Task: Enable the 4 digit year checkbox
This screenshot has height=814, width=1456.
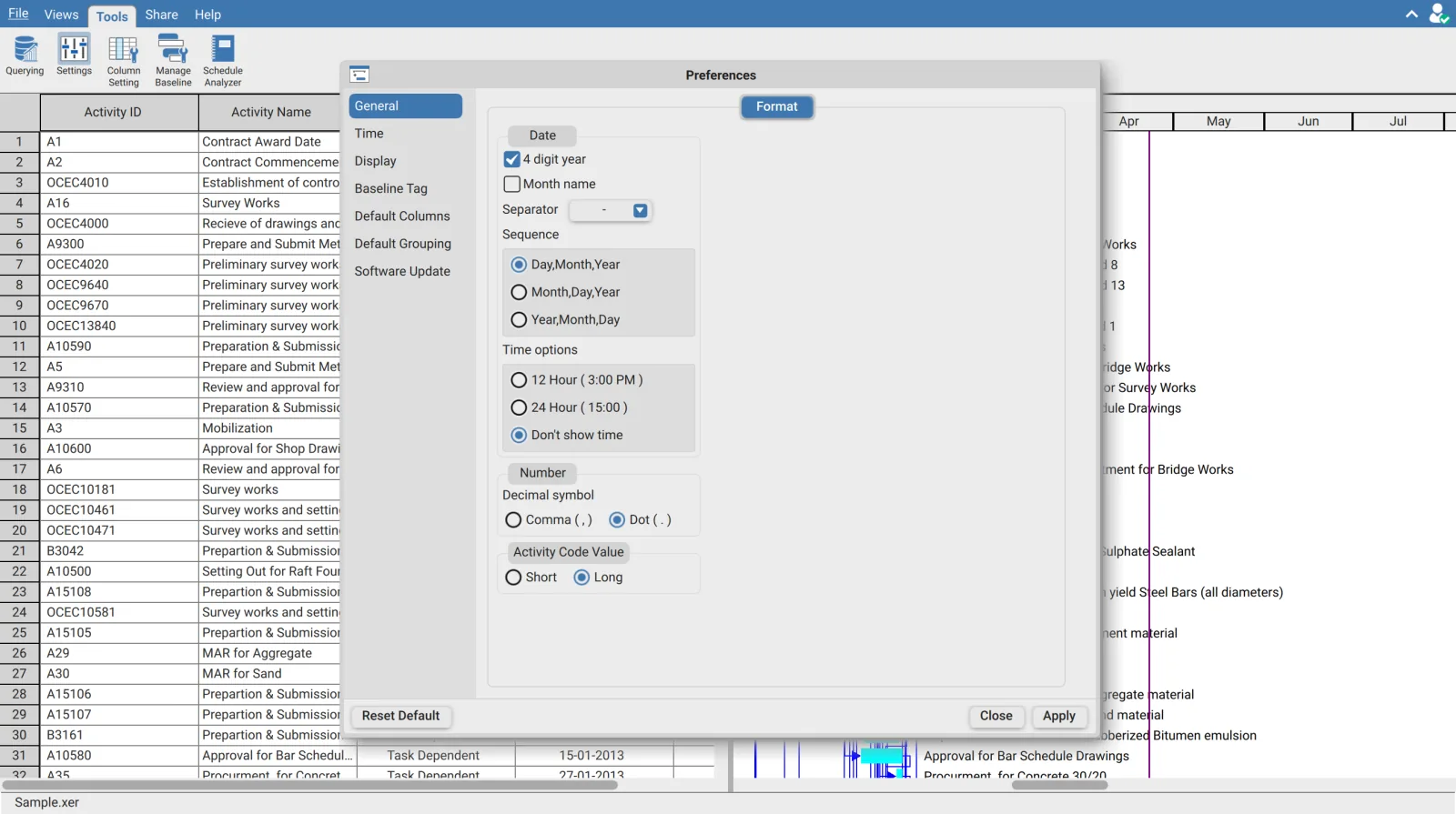Action: (511, 159)
